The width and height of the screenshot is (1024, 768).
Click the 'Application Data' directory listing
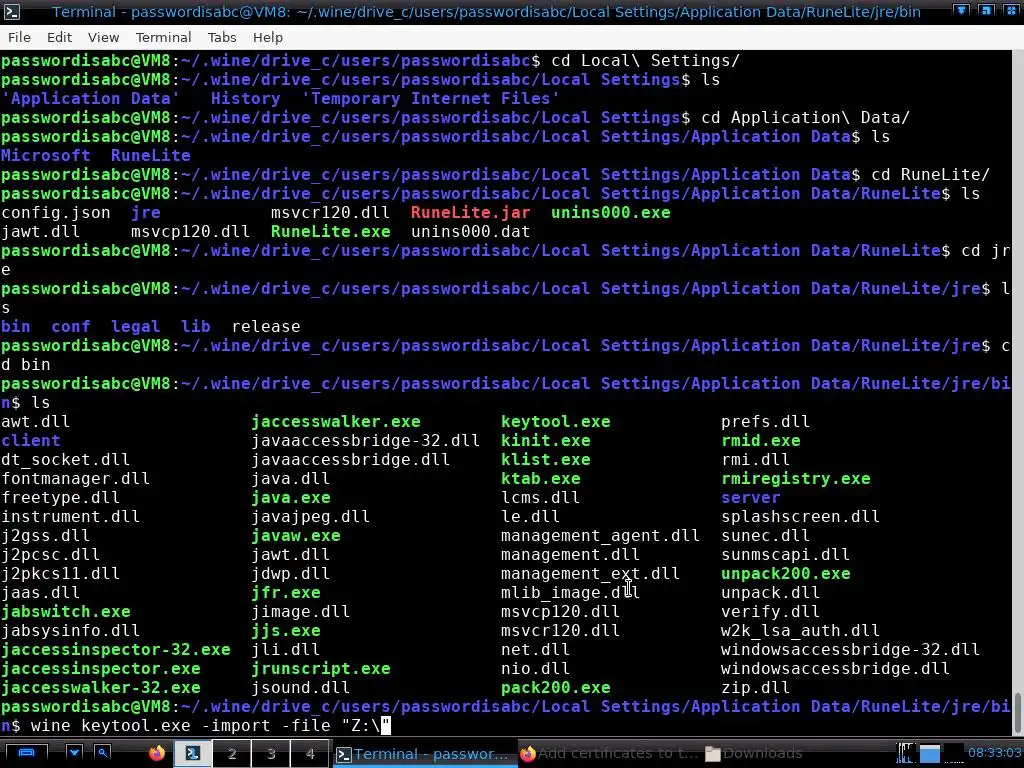(91, 99)
